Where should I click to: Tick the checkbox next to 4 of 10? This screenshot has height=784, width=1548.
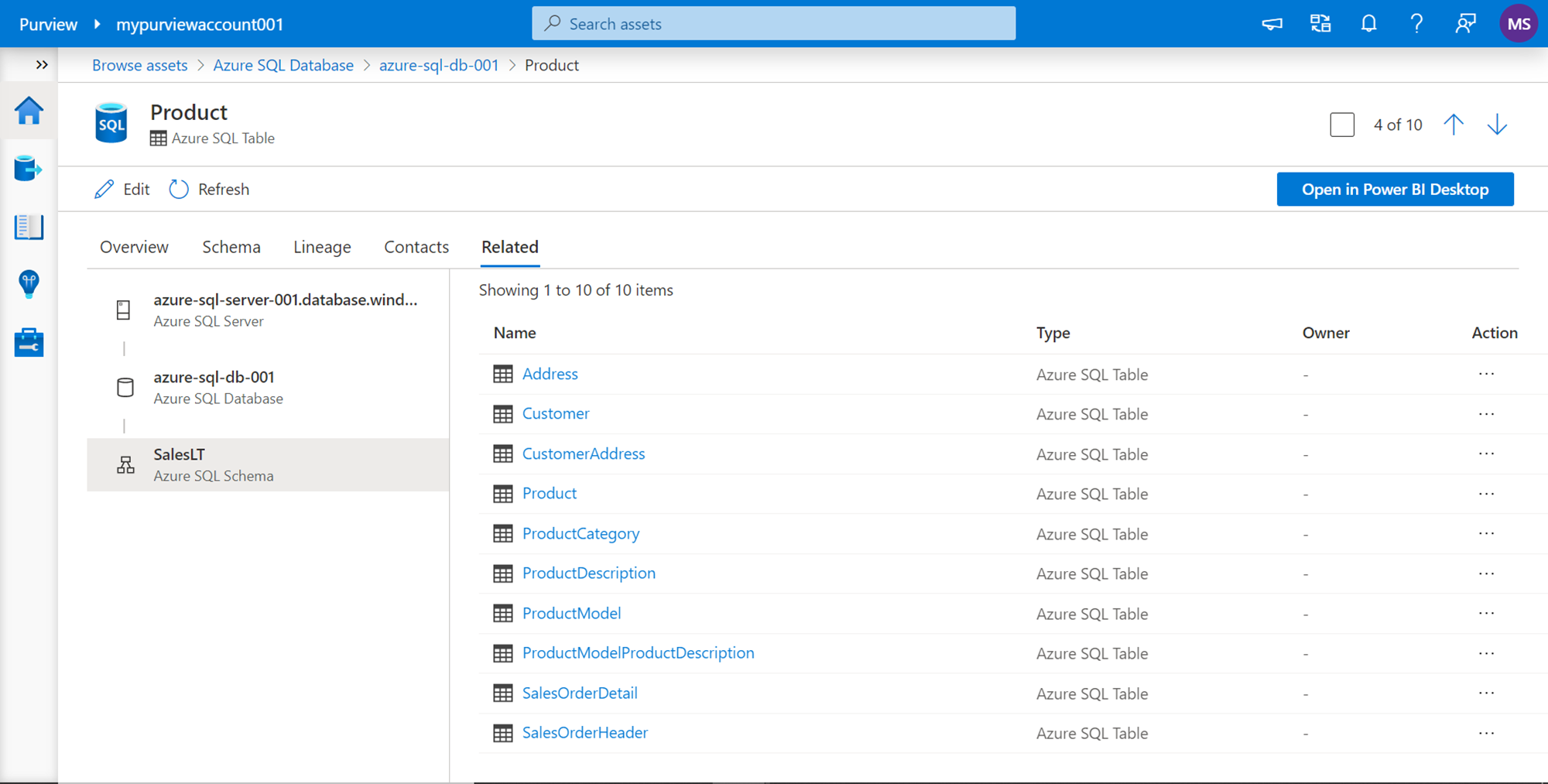pos(1342,125)
